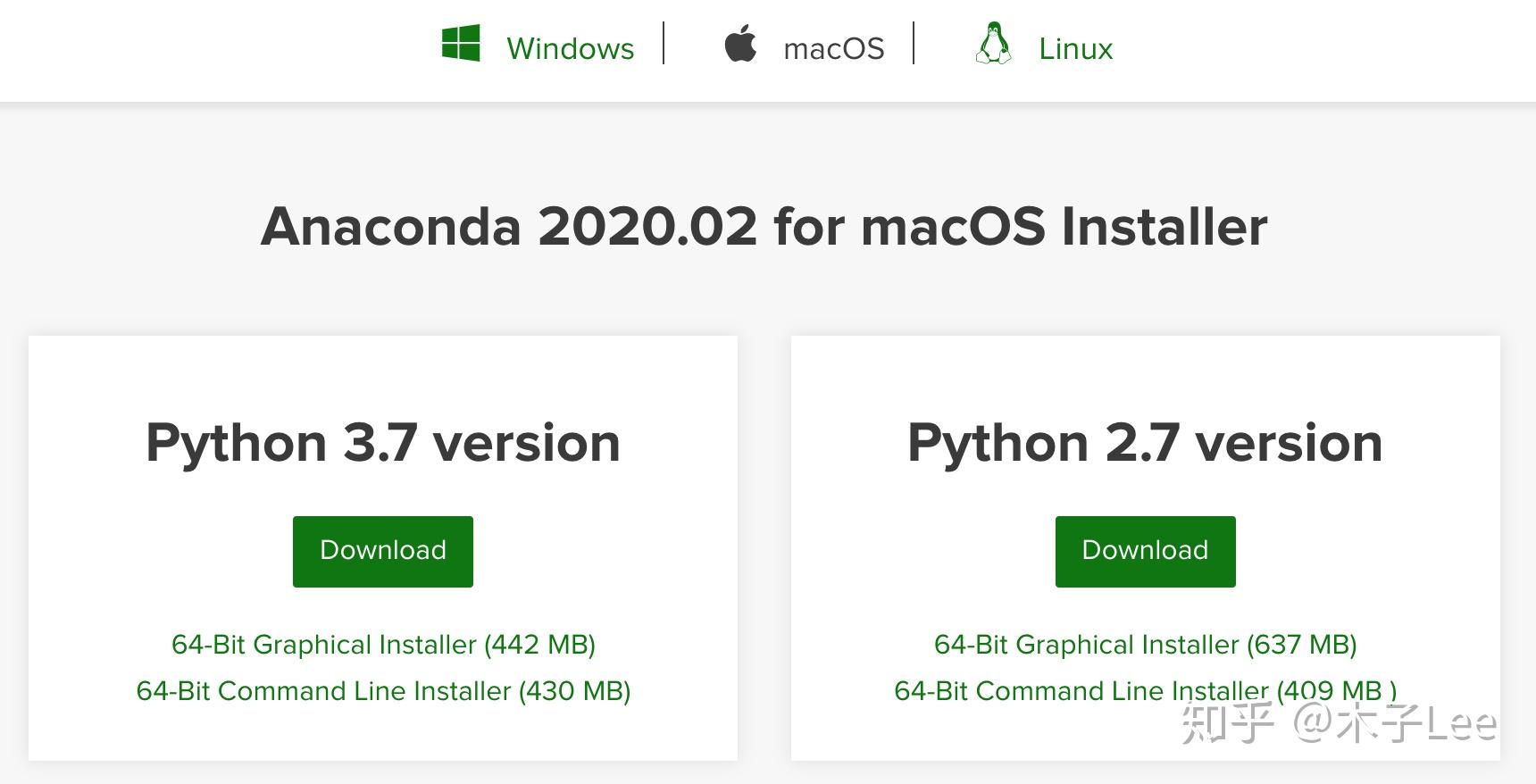Open the 64-Bit Command Line Installer (409 MB) link
This screenshot has width=1536, height=784.
(1145, 691)
